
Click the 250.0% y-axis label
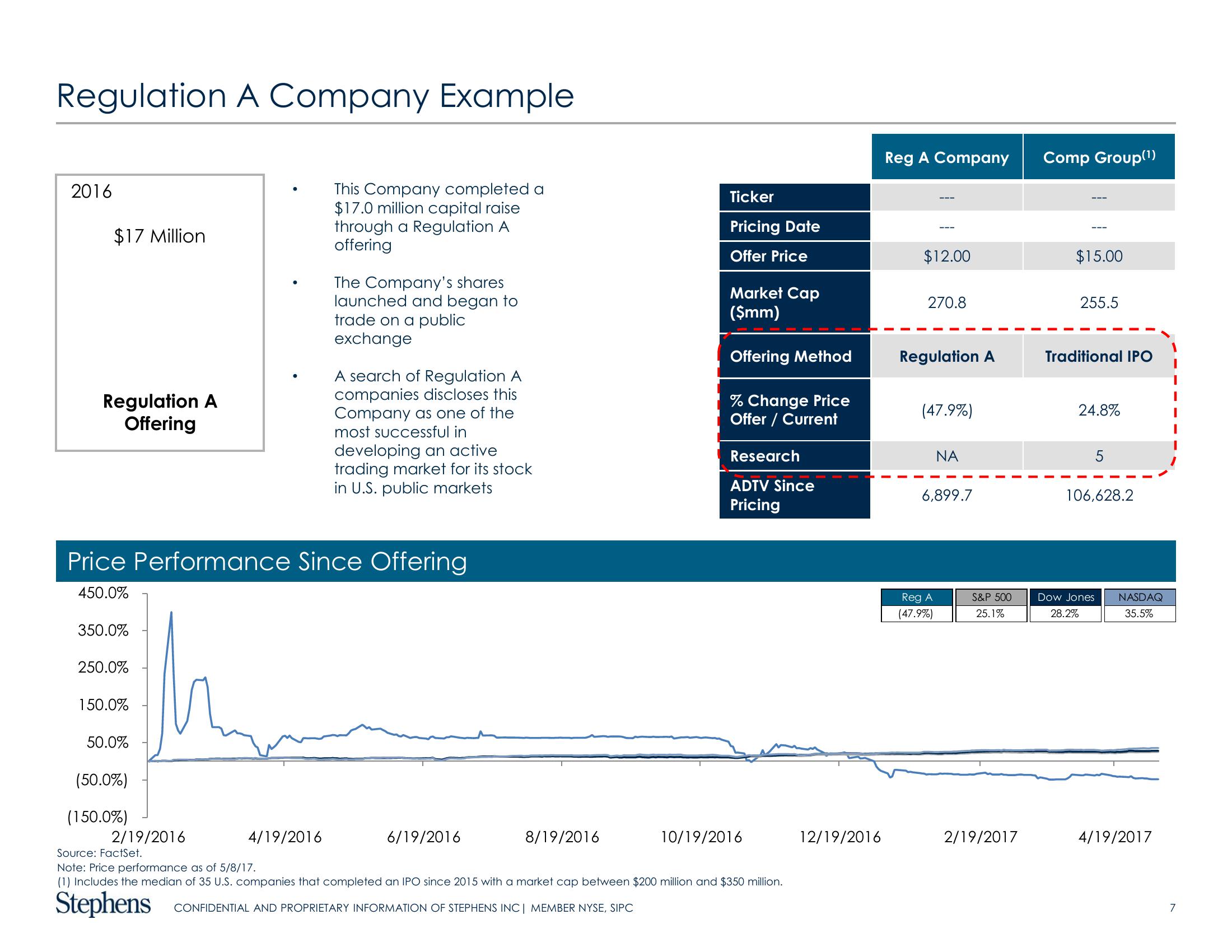click(x=103, y=668)
